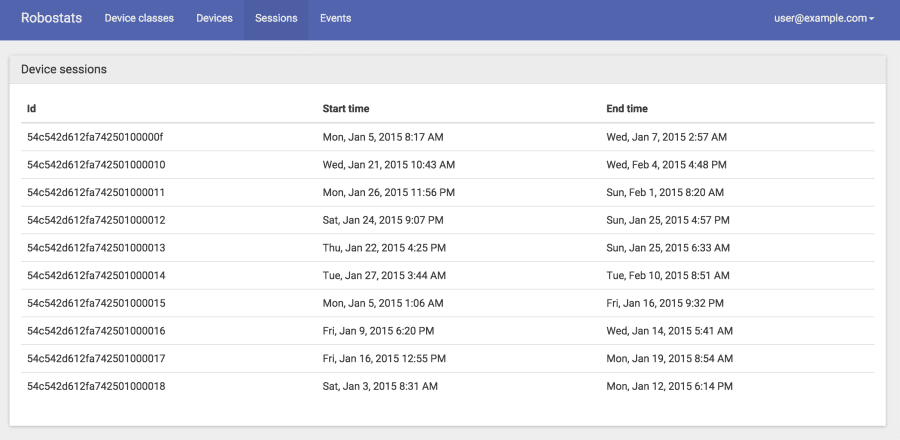Click the End time column header
Screen dimensions: 900x440
point(627,108)
